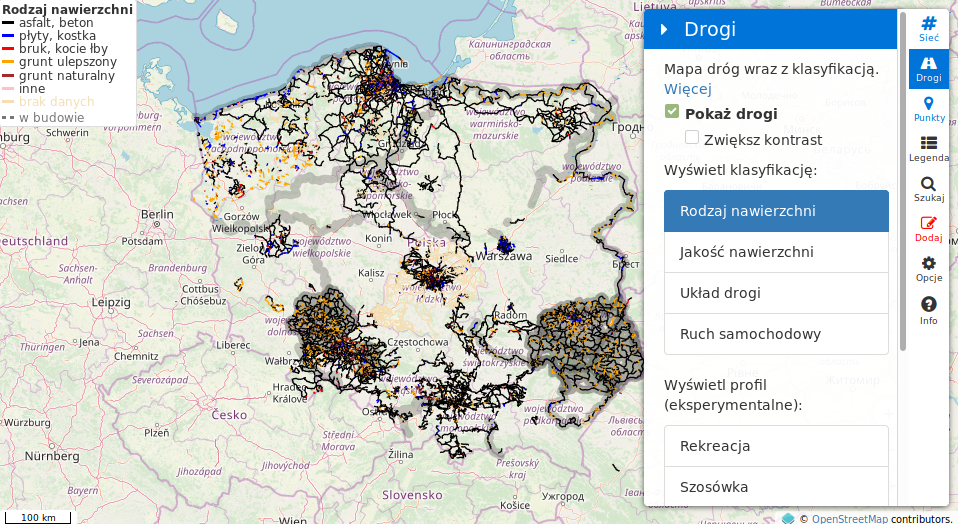The width and height of the screenshot is (958, 524).
Task: Click the Dodaj edit icon
Action: (x=929, y=229)
